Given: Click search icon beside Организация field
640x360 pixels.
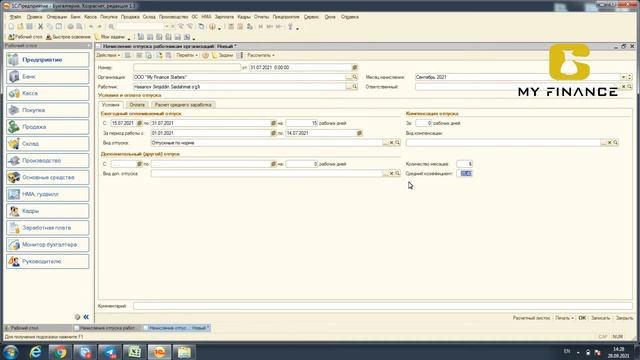Looking at the screenshot, I should coord(355,77).
